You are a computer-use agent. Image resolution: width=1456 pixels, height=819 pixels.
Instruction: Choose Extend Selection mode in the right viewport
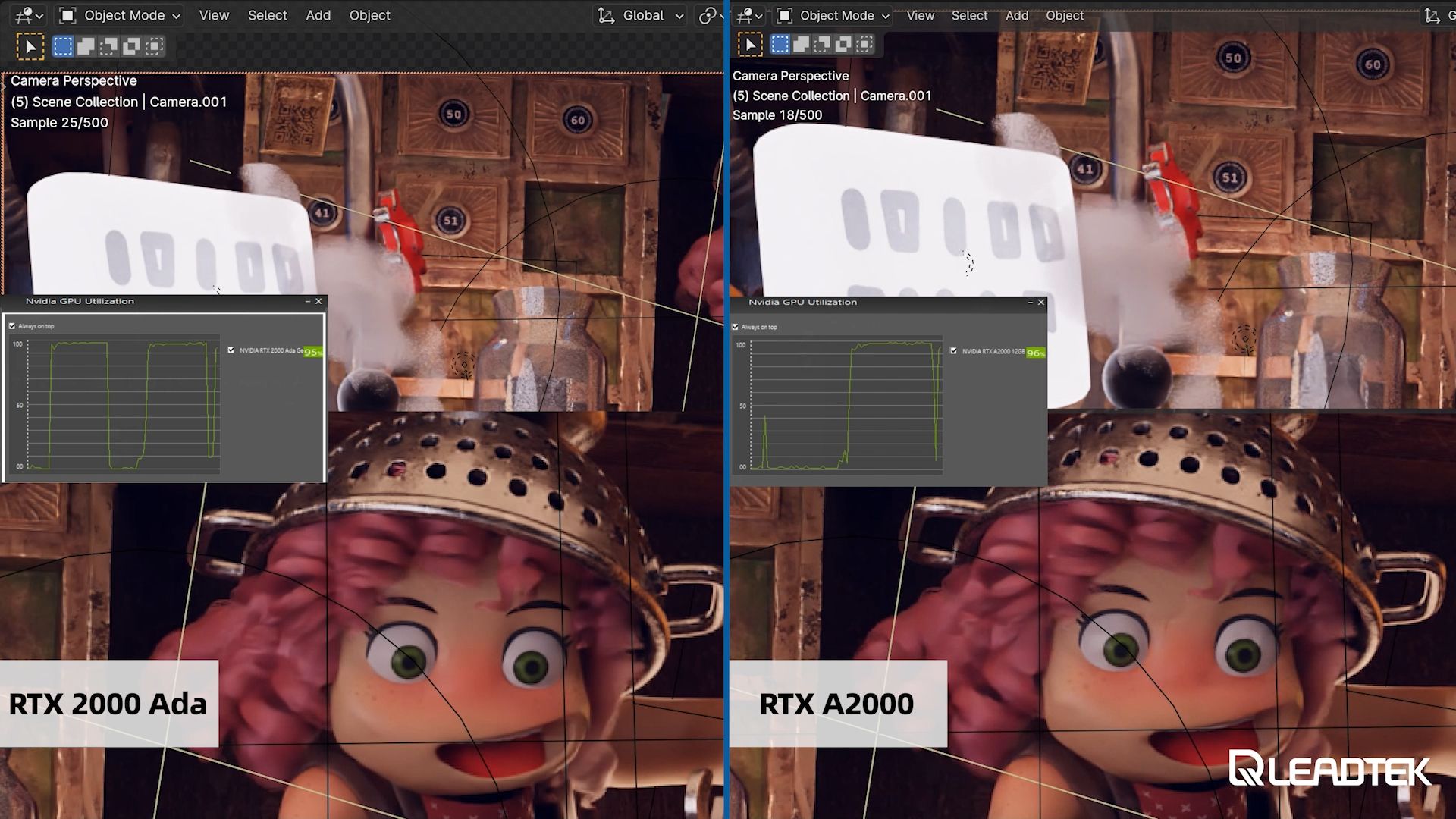(x=801, y=45)
